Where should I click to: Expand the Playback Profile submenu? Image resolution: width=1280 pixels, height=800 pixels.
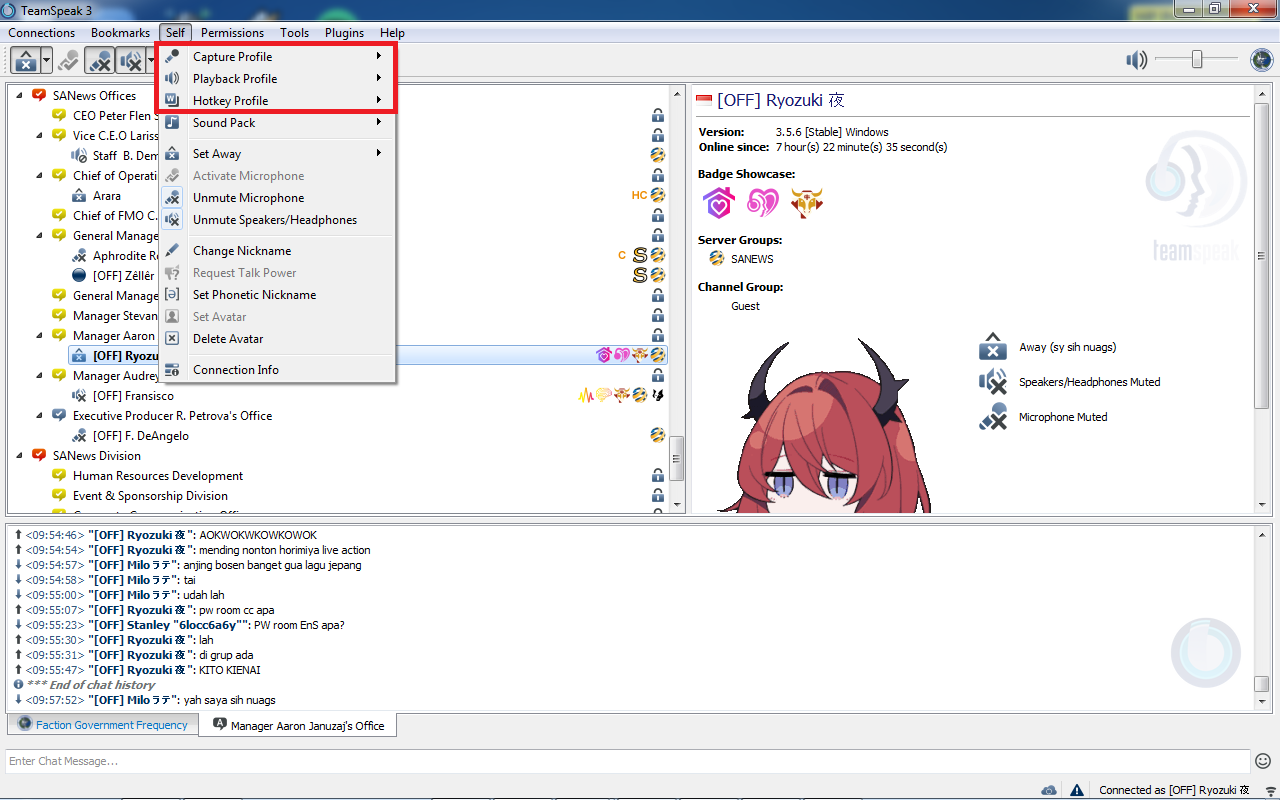(276, 79)
